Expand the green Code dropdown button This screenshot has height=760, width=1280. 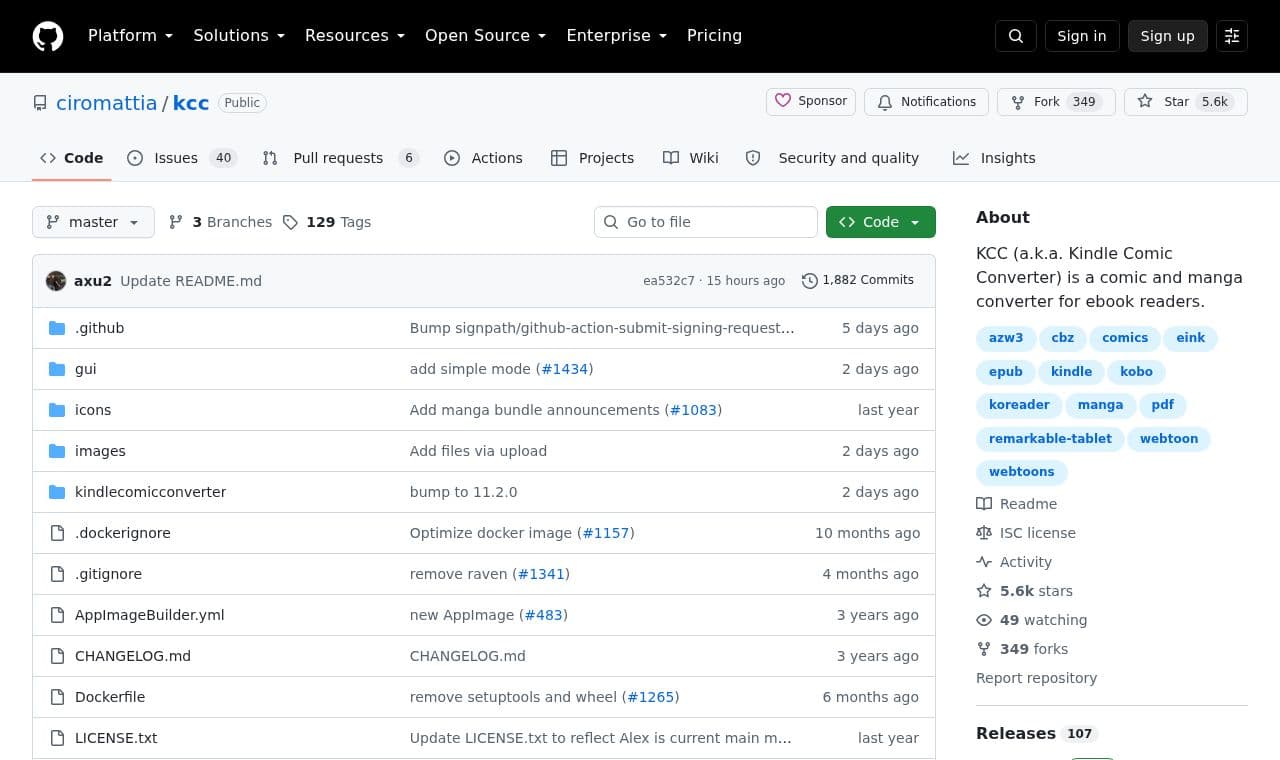[881, 222]
